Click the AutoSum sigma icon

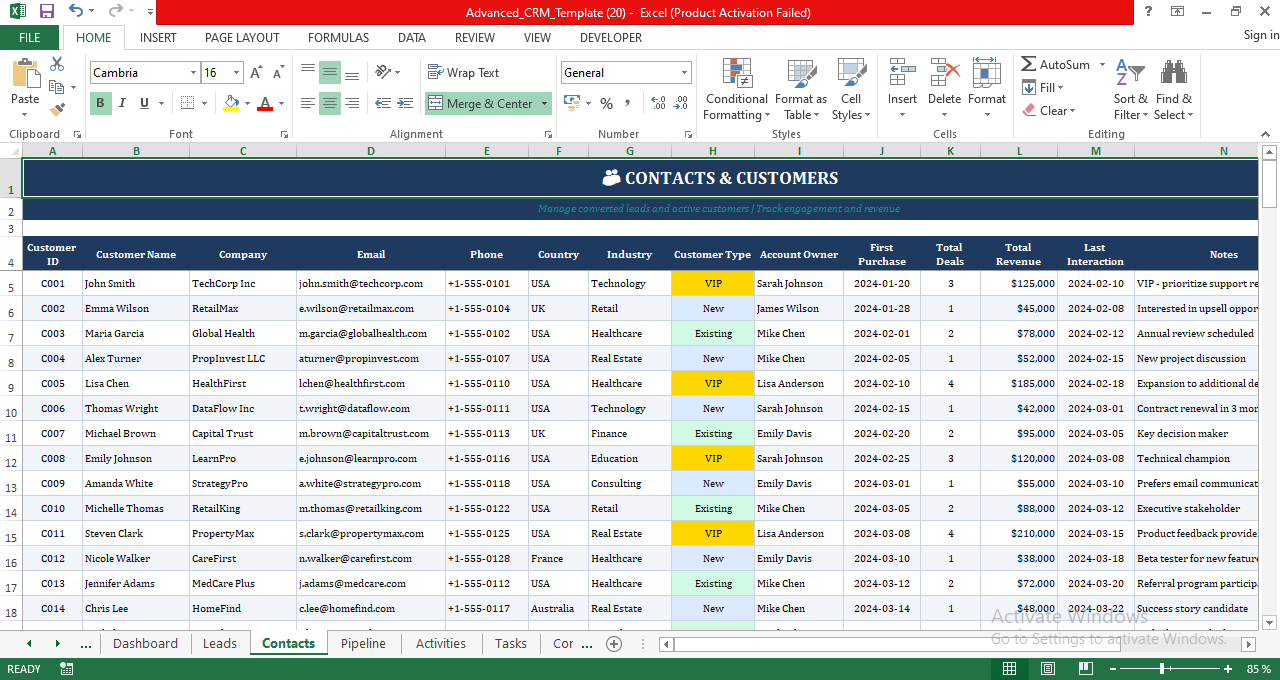pyautogui.click(x=1029, y=64)
